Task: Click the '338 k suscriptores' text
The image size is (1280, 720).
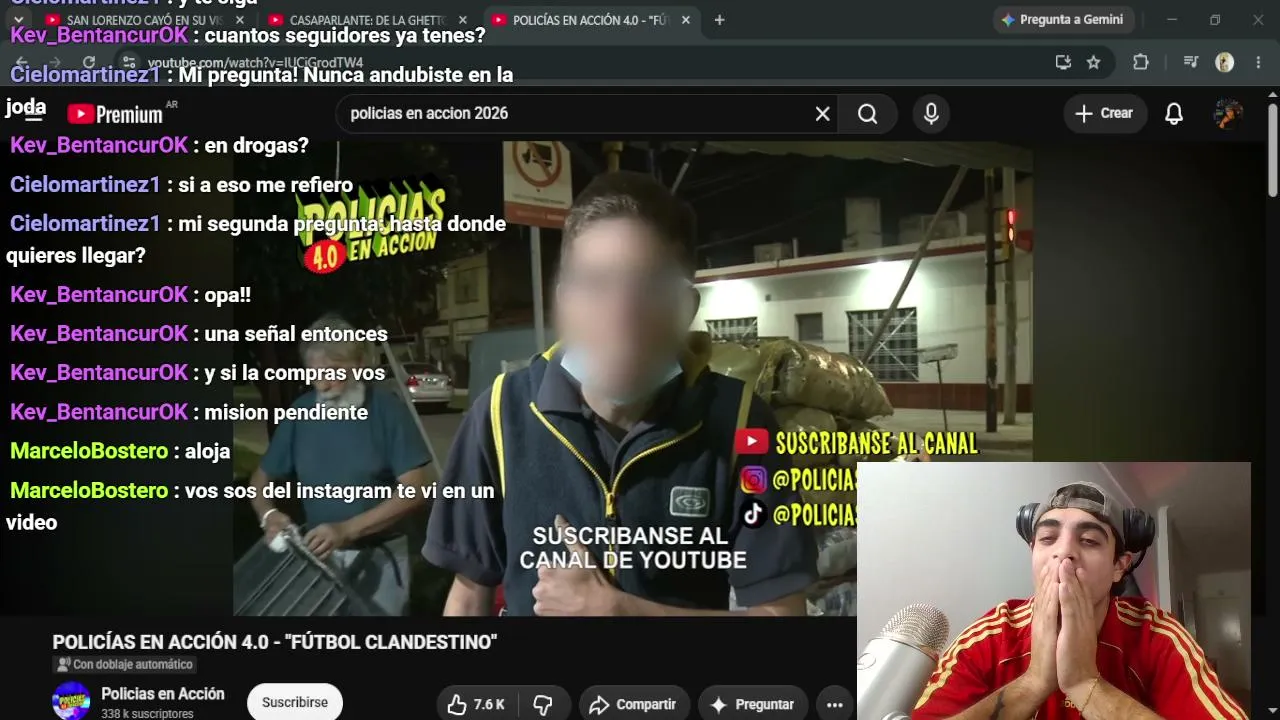Action: point(147,714)
